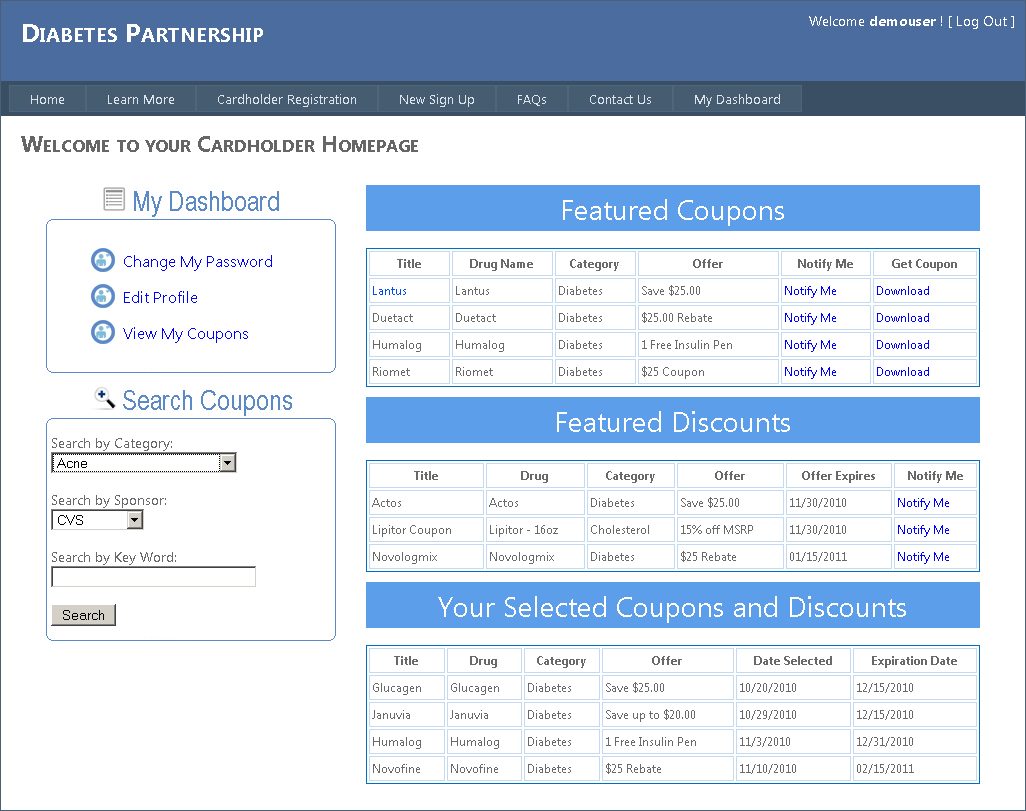The height and width of the screenshot is (811, 1026).
Task: Click the Get Coupon column header
Action: 924,264
